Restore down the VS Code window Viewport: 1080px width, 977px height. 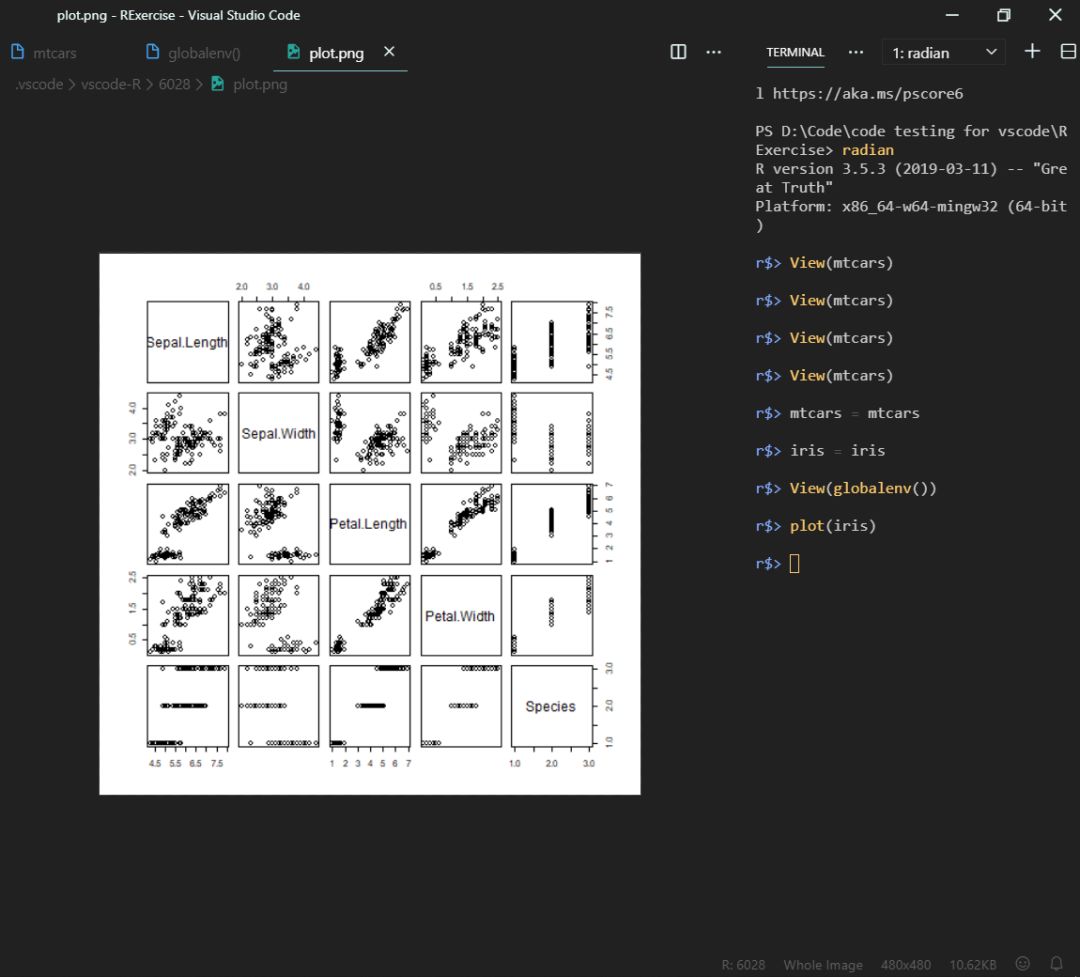pos(1004,14)
